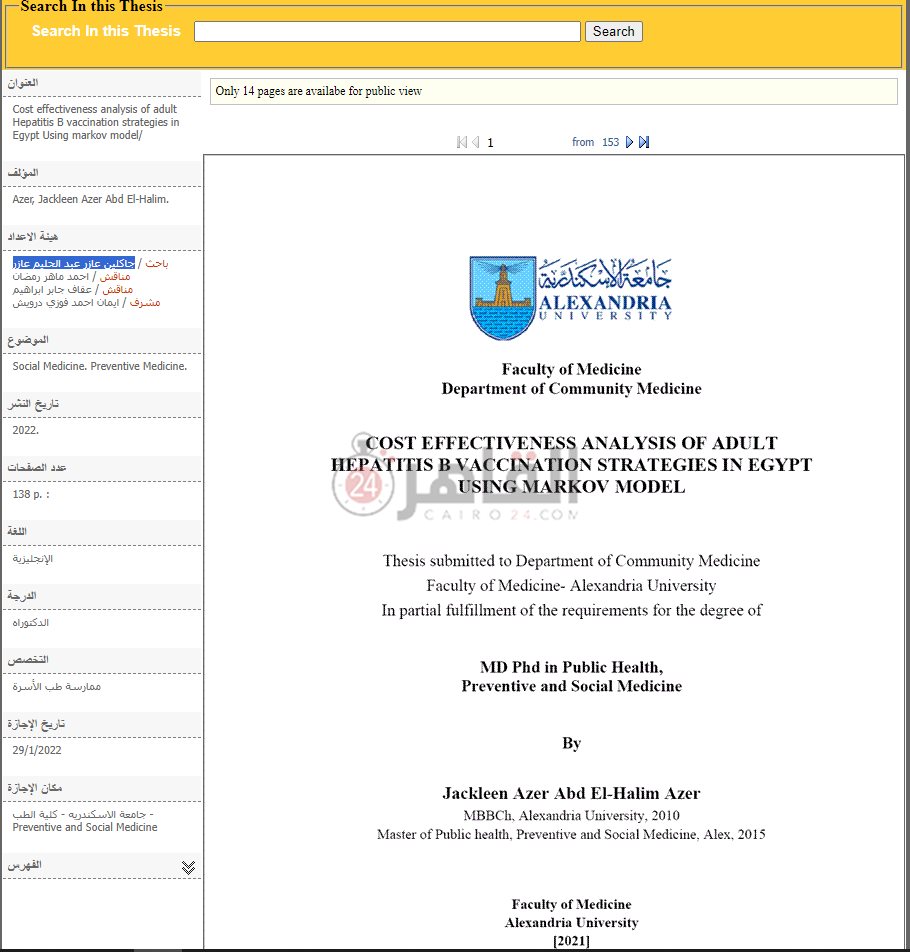The width and height of the screenshot is (910, 952).
Task: Click the previous page arrow icon
Action: click(x=476, y=142)
